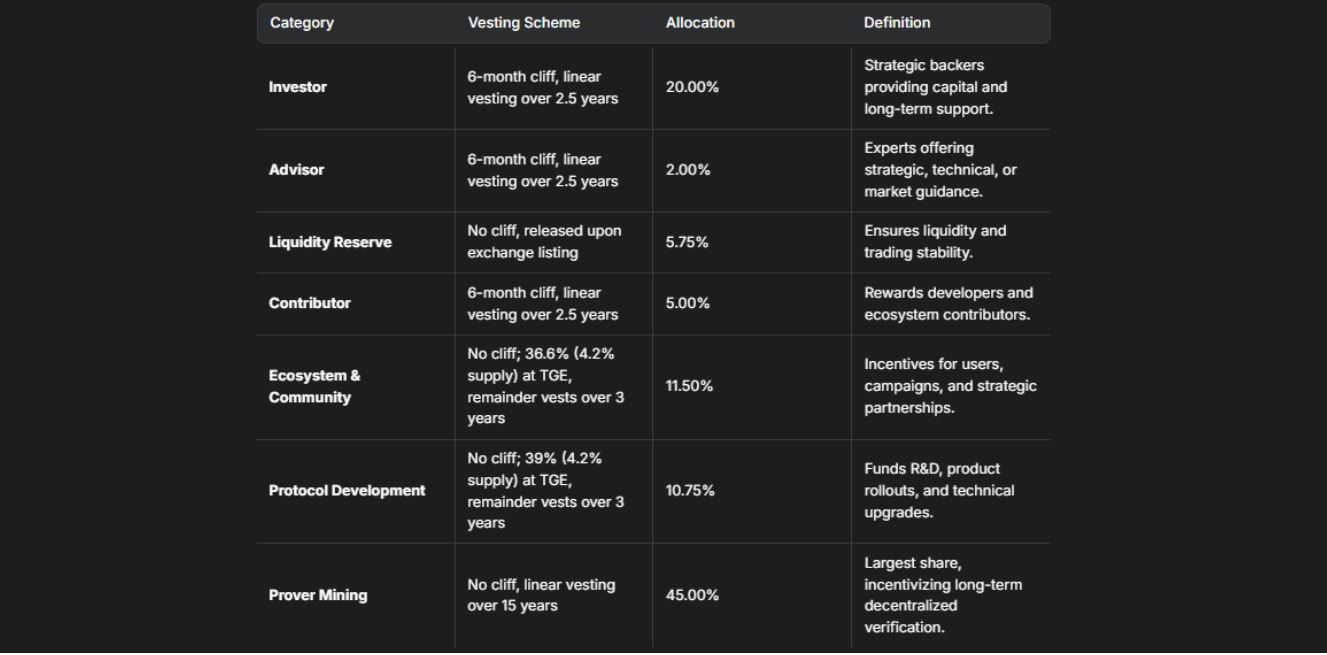
Task: Click the Contributor row label
Action: [310, 303]
